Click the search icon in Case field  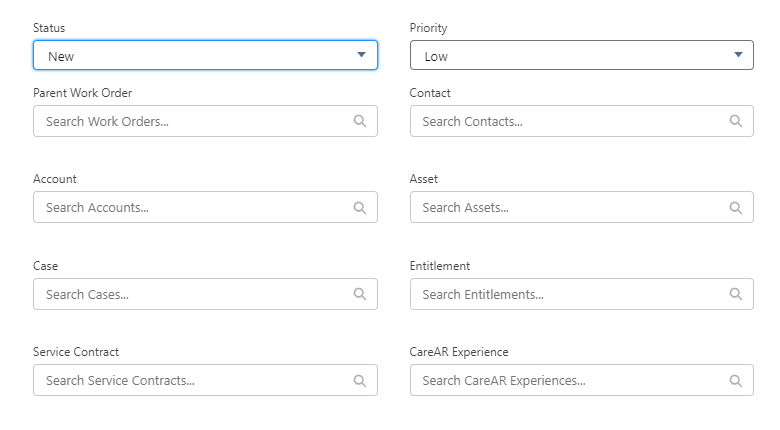(x=360, y=294)
